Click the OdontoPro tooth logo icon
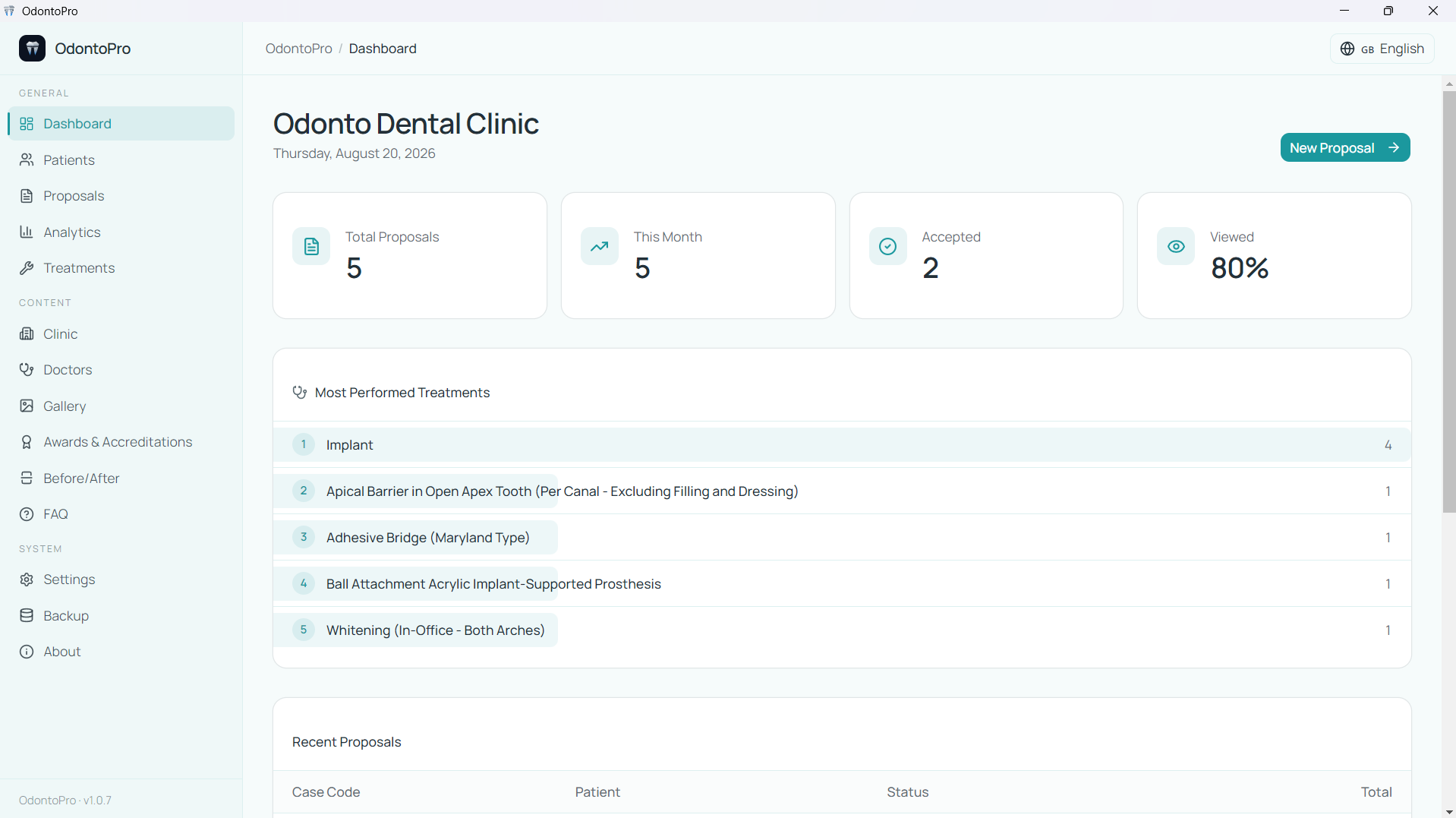The width and height of the screenshot is (1456, 818). tap(32, 49)
